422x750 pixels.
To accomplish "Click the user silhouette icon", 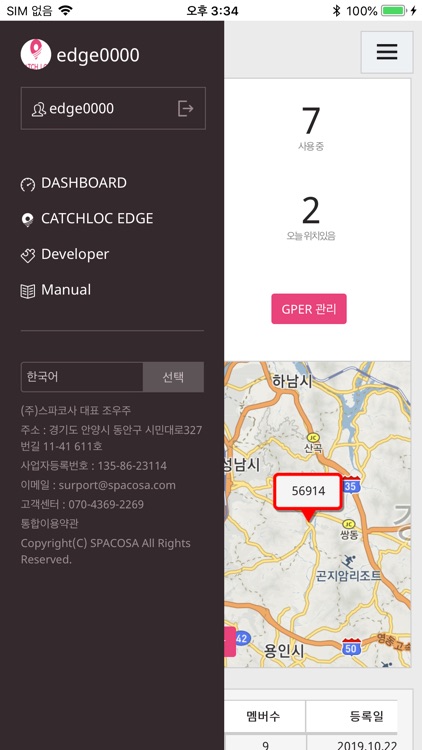I will (x=39, y=109).
